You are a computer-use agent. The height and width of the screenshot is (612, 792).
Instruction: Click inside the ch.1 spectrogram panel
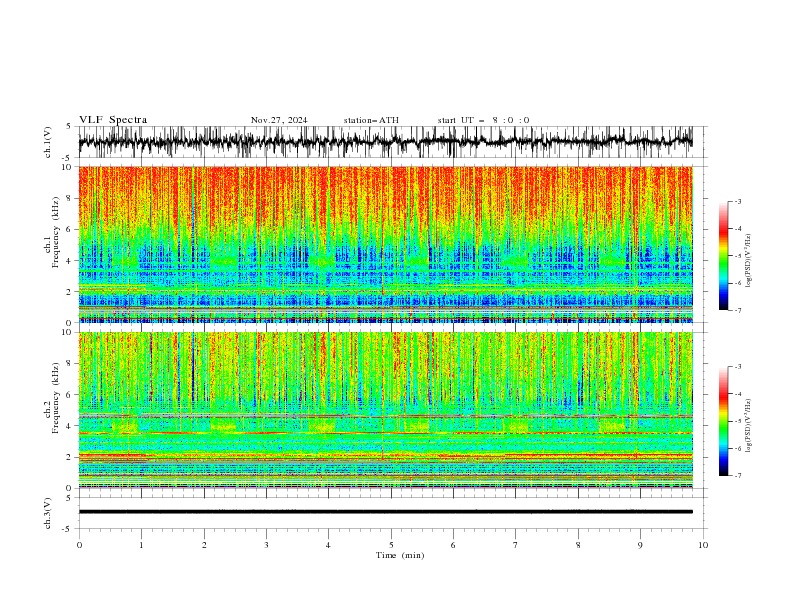point(385,244)
